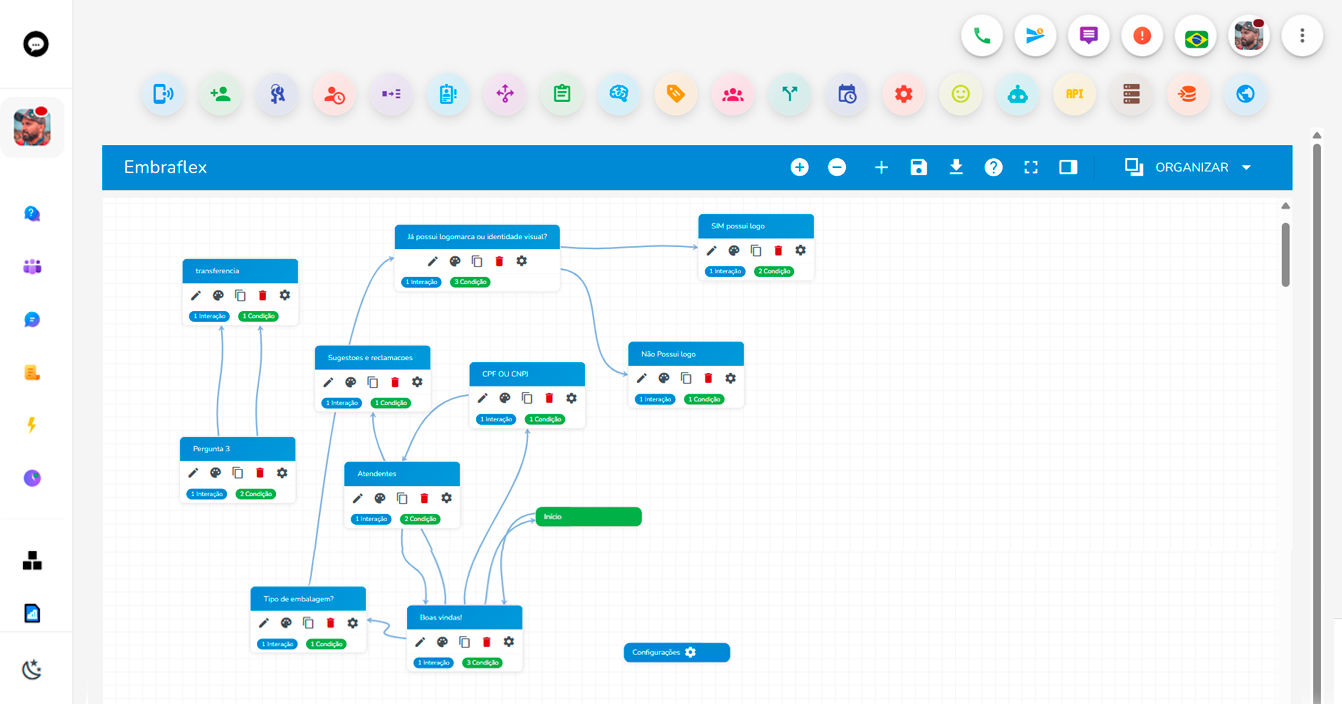Expand the ORGANIZAR dropdown arrow
Screen dimensions: 1342x704
coord(1246,167)
